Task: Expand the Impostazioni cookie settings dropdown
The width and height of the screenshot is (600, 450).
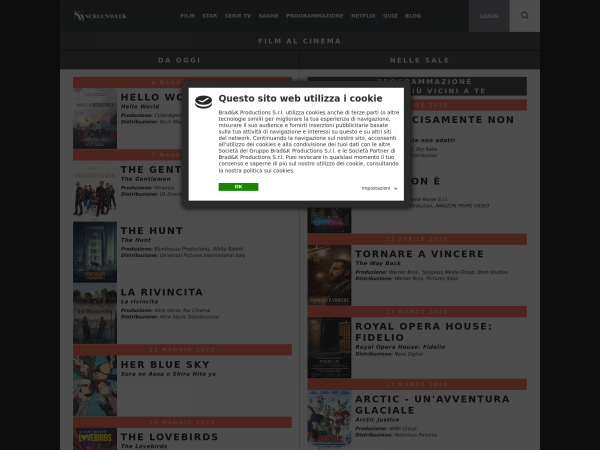Action: click(379, 188)
